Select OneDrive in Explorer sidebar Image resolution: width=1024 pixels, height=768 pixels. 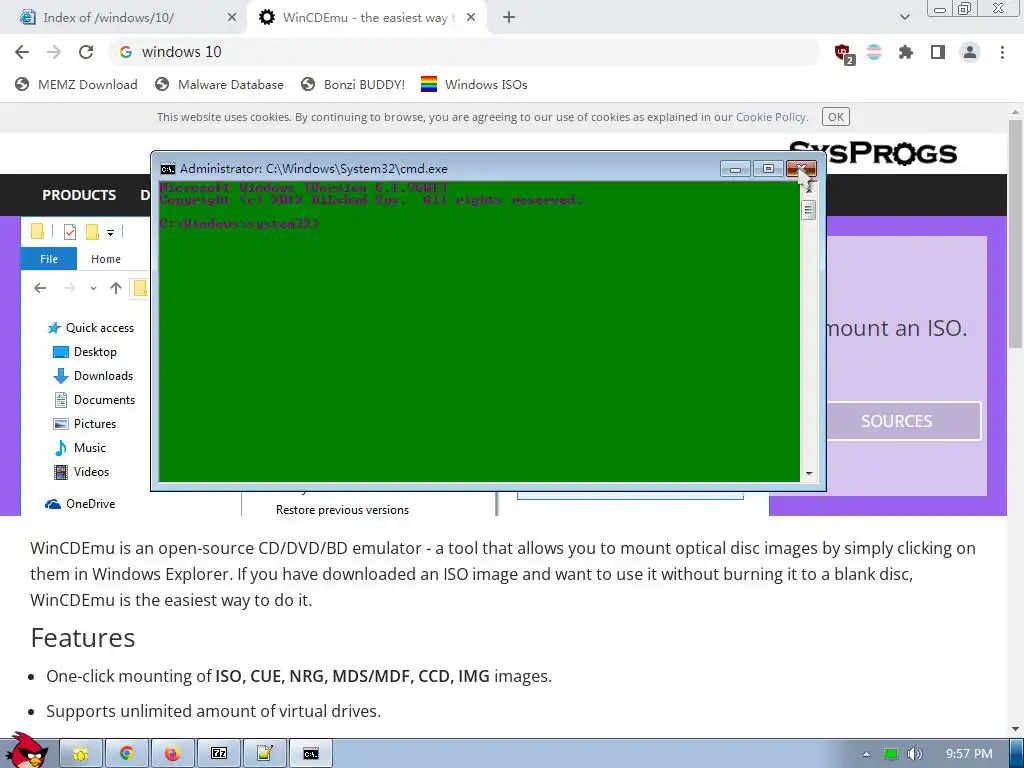[x=80, y=504]
